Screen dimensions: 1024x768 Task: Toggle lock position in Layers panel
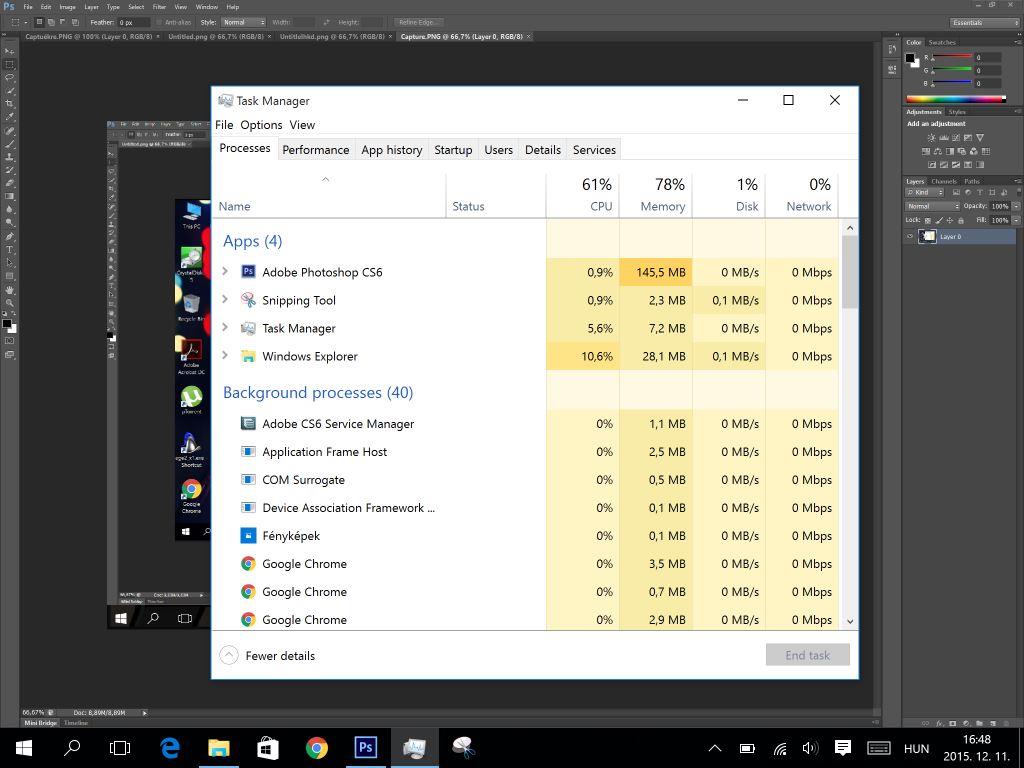950,221
